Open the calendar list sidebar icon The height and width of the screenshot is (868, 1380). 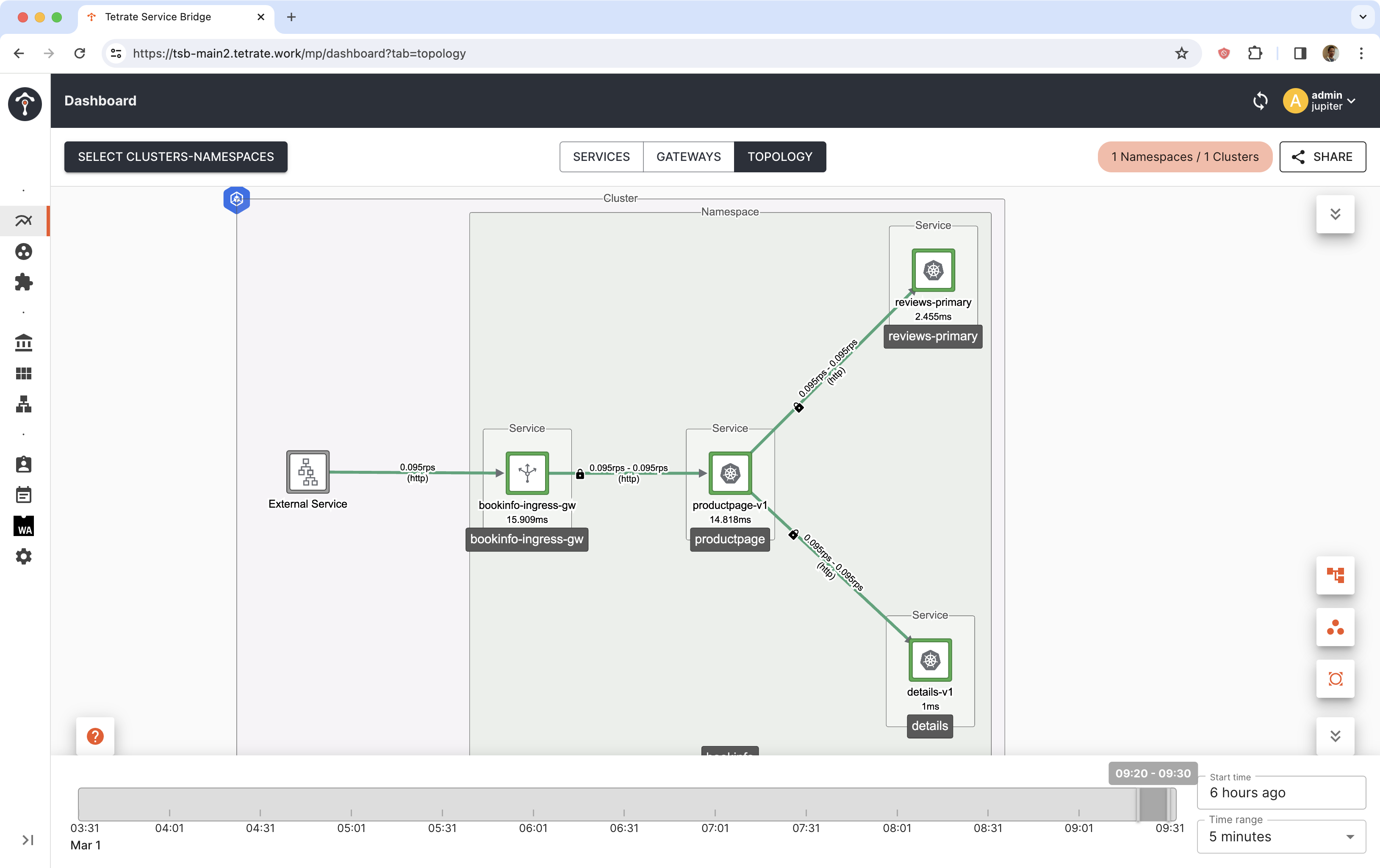click(23, 495)
